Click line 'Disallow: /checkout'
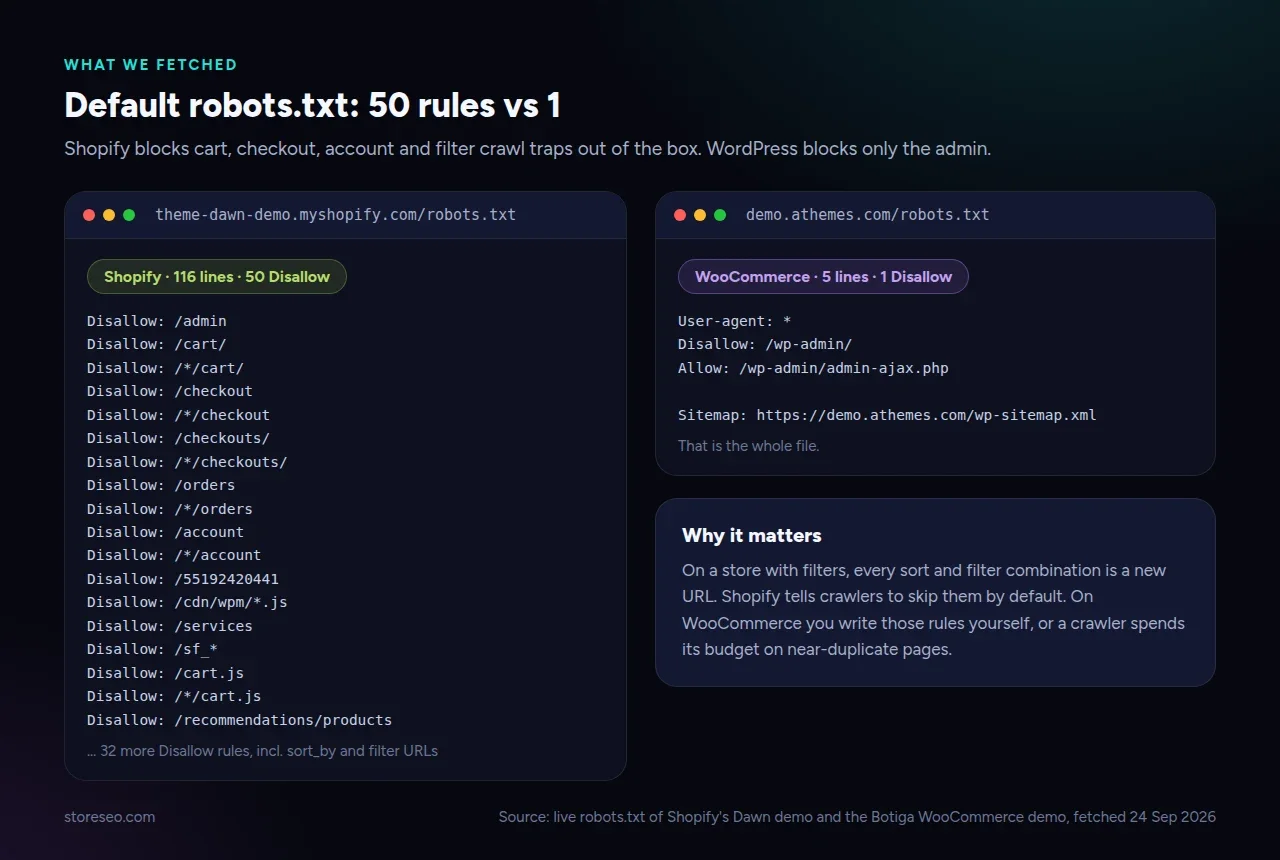Image resolution: width=1280 pixels, height=860 pixels. (x=170, y=391)
